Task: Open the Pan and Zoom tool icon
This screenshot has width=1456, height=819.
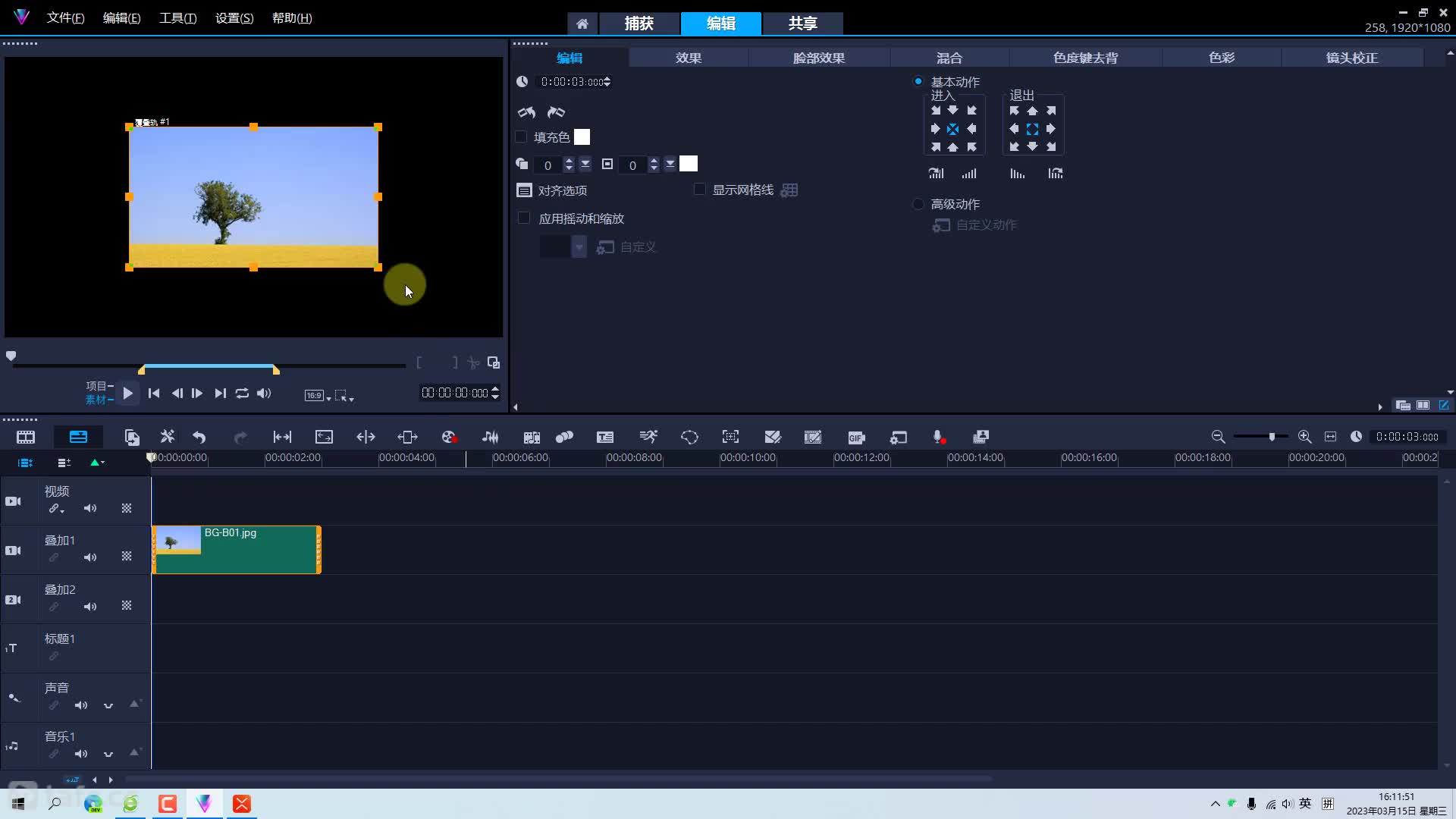Action: pyautogui.click(x=730, y=437)
